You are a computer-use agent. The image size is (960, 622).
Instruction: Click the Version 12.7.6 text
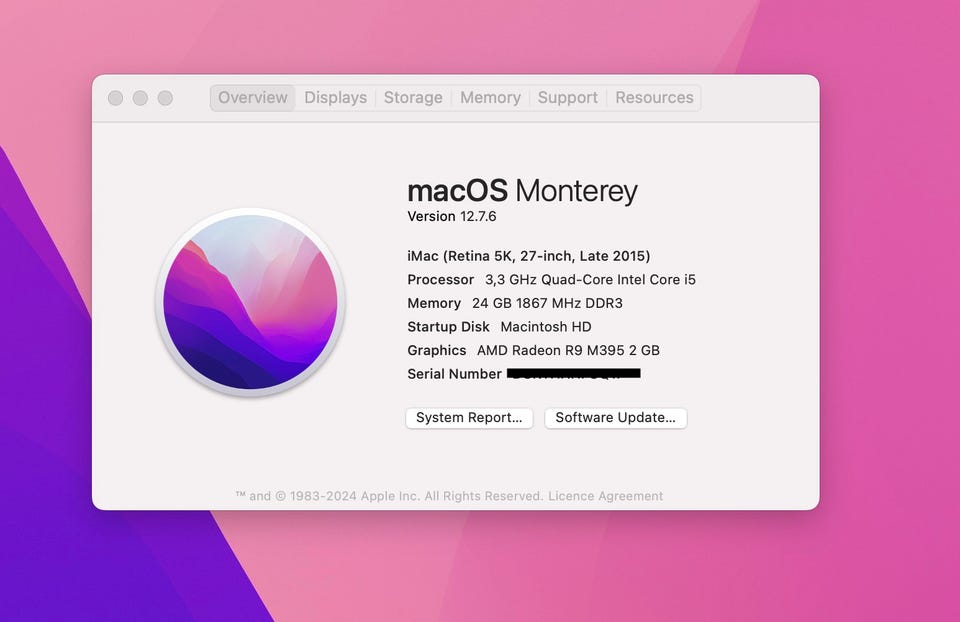click(x=452, y=217)
